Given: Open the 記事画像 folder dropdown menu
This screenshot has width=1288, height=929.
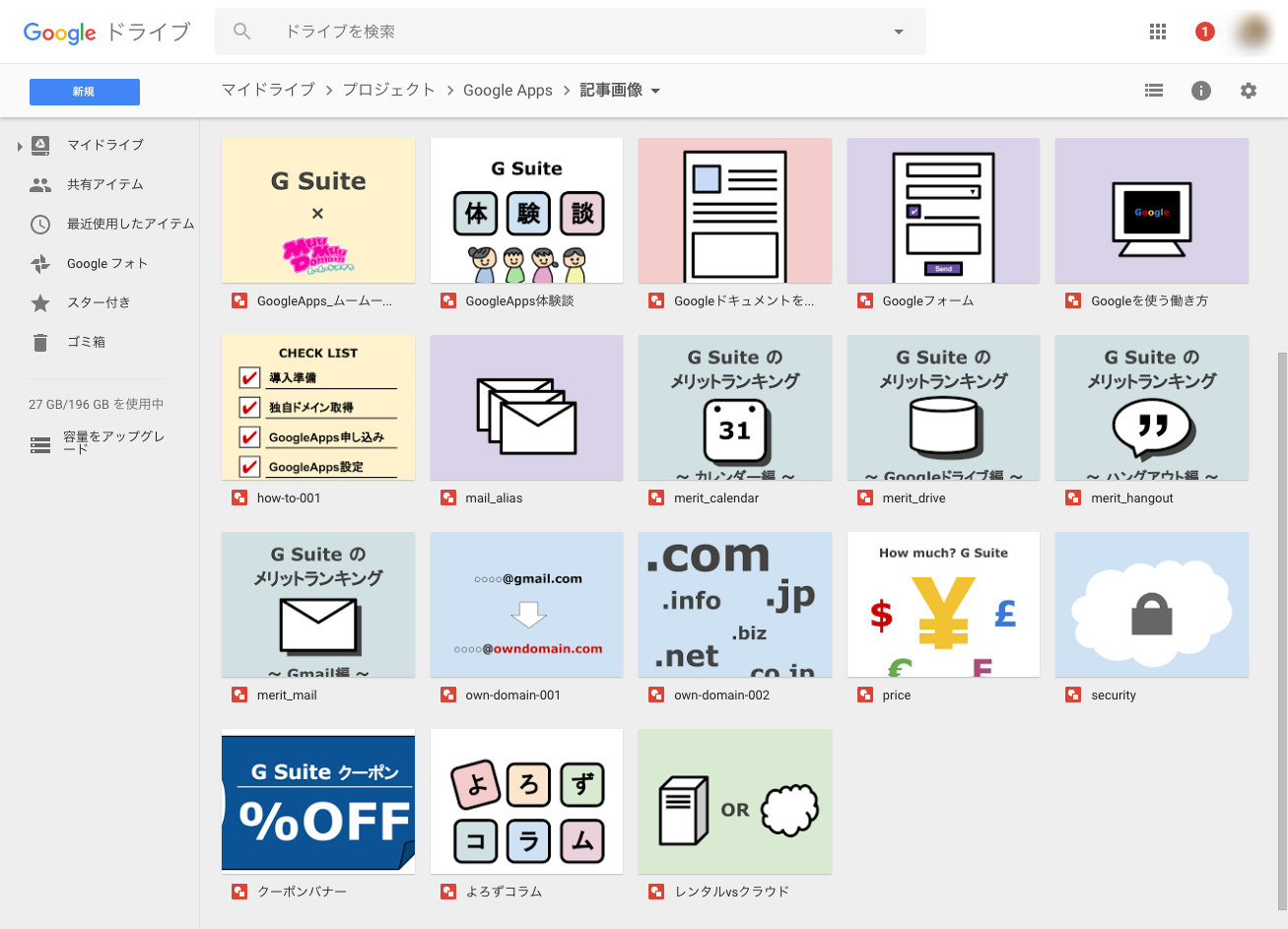Looking at the screenshot, I should pyautogui.click(x=655, y=91).
